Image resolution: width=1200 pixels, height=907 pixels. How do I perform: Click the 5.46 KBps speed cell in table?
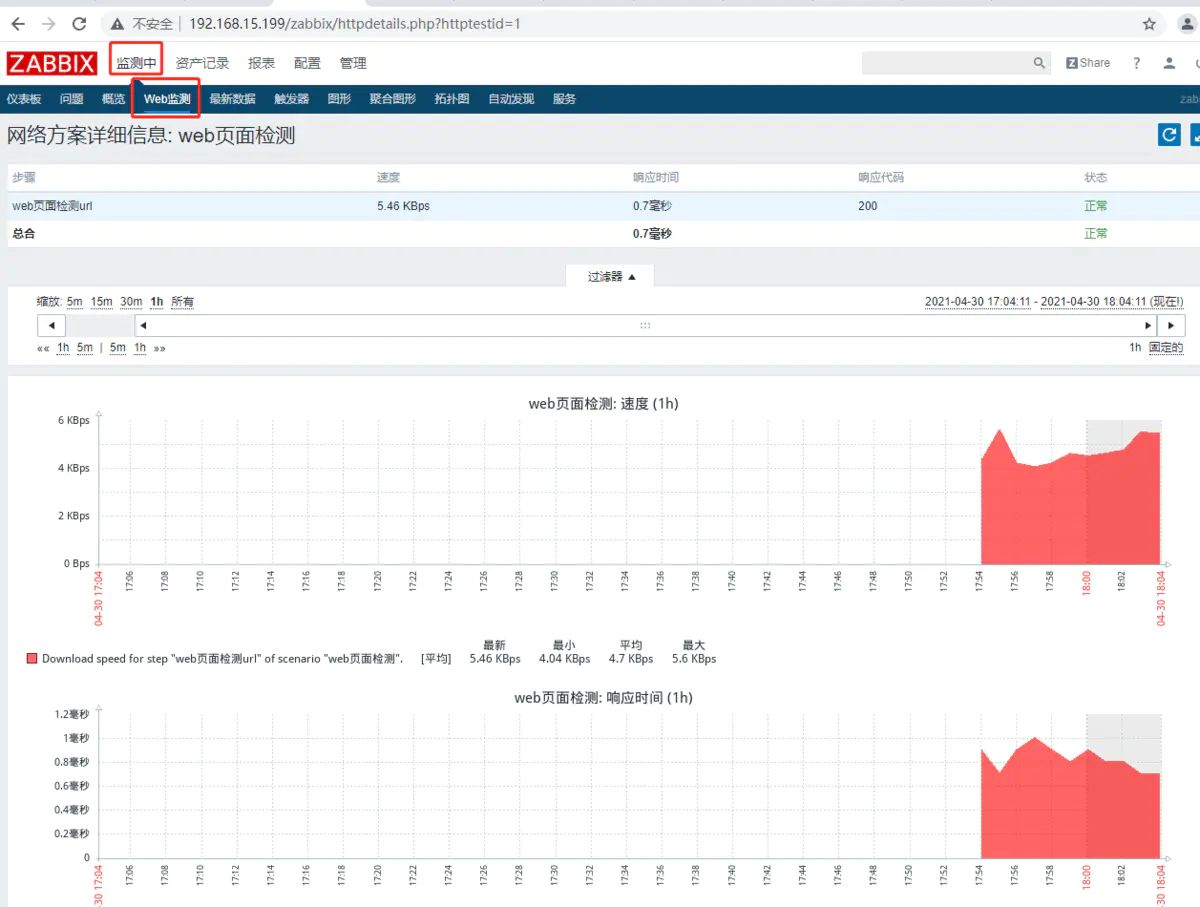(x=403, y=206)
